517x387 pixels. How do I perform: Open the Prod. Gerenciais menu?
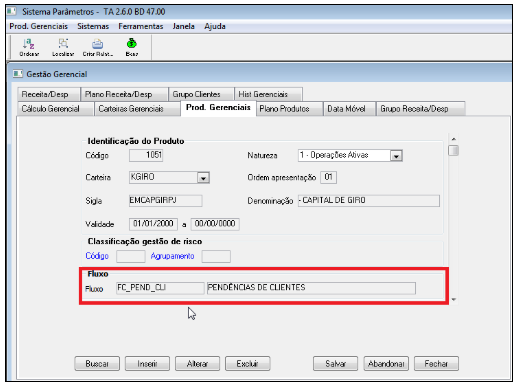coord(38,26)
